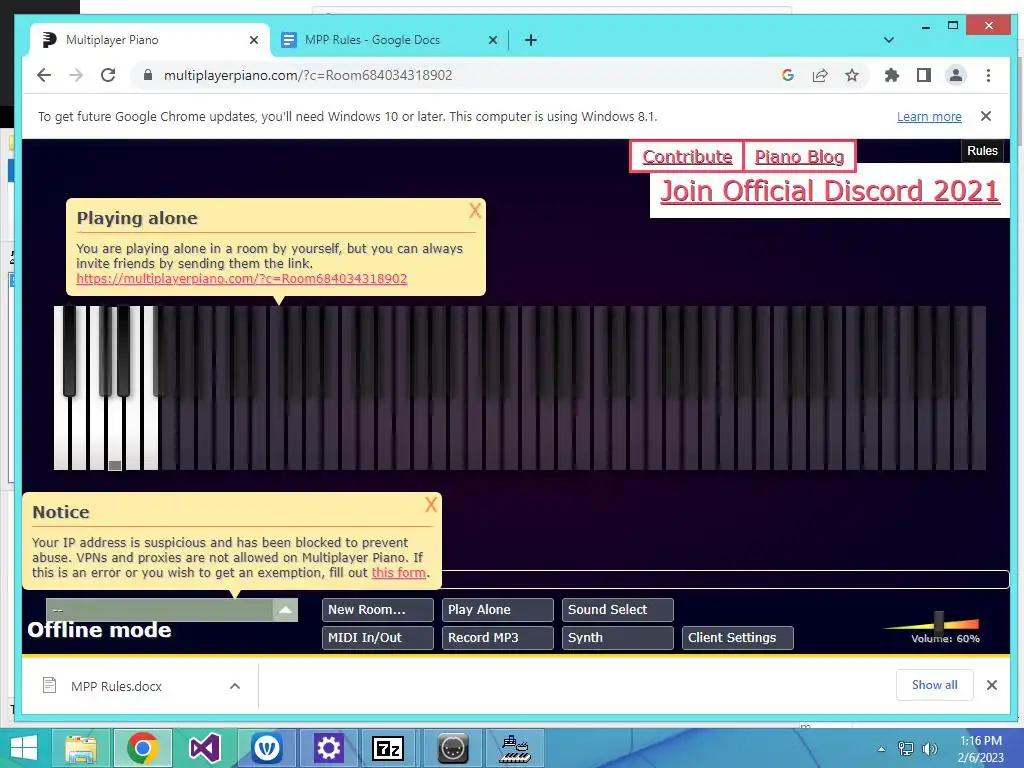
Task: Dismiss the Chrome update info bar
Action: (986, 116)
